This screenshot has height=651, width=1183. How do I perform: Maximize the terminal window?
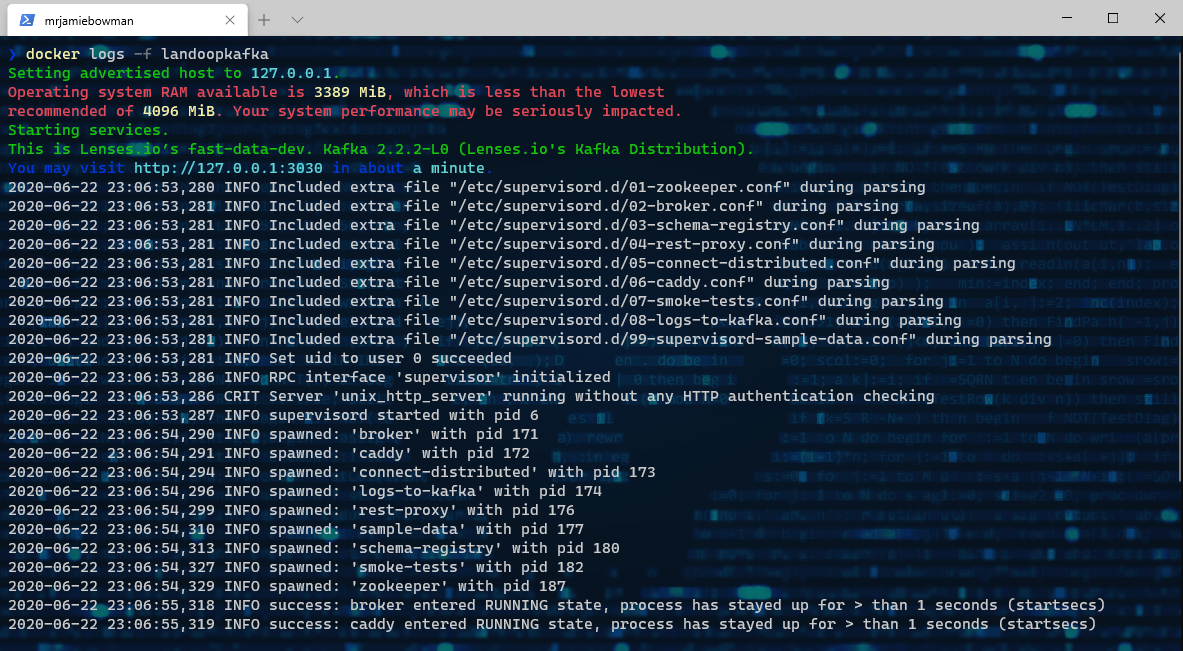click(x=1113, y=18)
